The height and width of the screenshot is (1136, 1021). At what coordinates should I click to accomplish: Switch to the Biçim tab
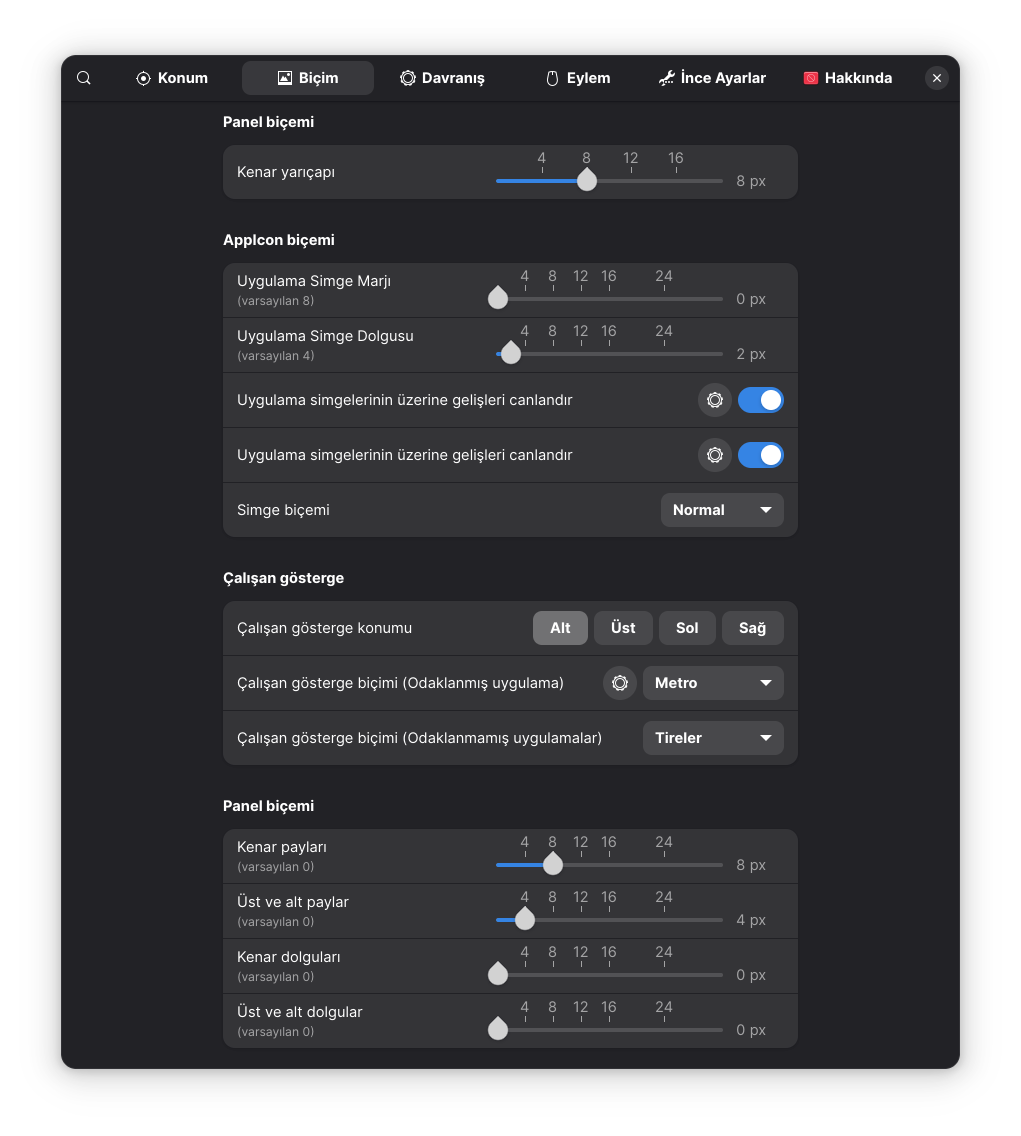[308, 78]
